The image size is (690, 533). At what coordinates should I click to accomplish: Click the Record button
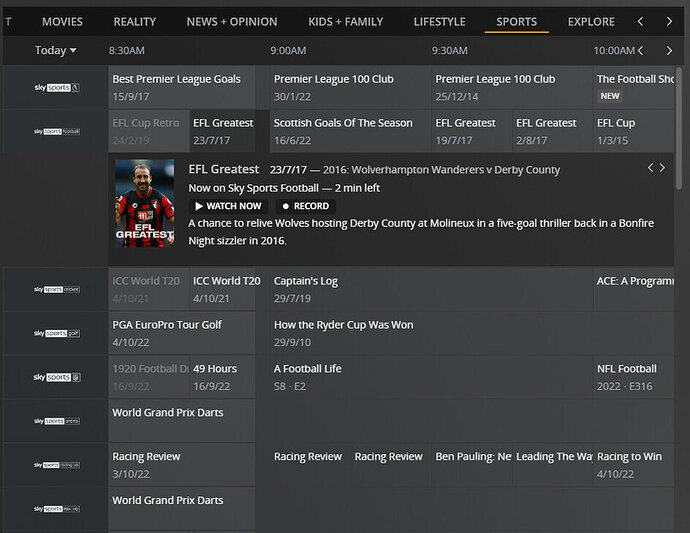click(305, 206)
